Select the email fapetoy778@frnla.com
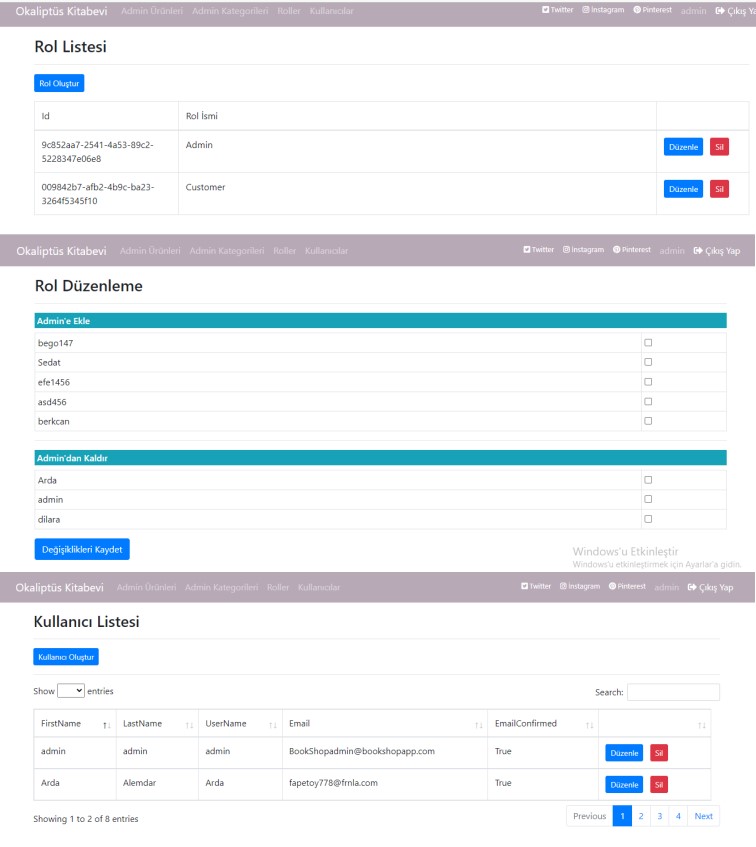This screenshot has height=847, width=756. point(333,783)
